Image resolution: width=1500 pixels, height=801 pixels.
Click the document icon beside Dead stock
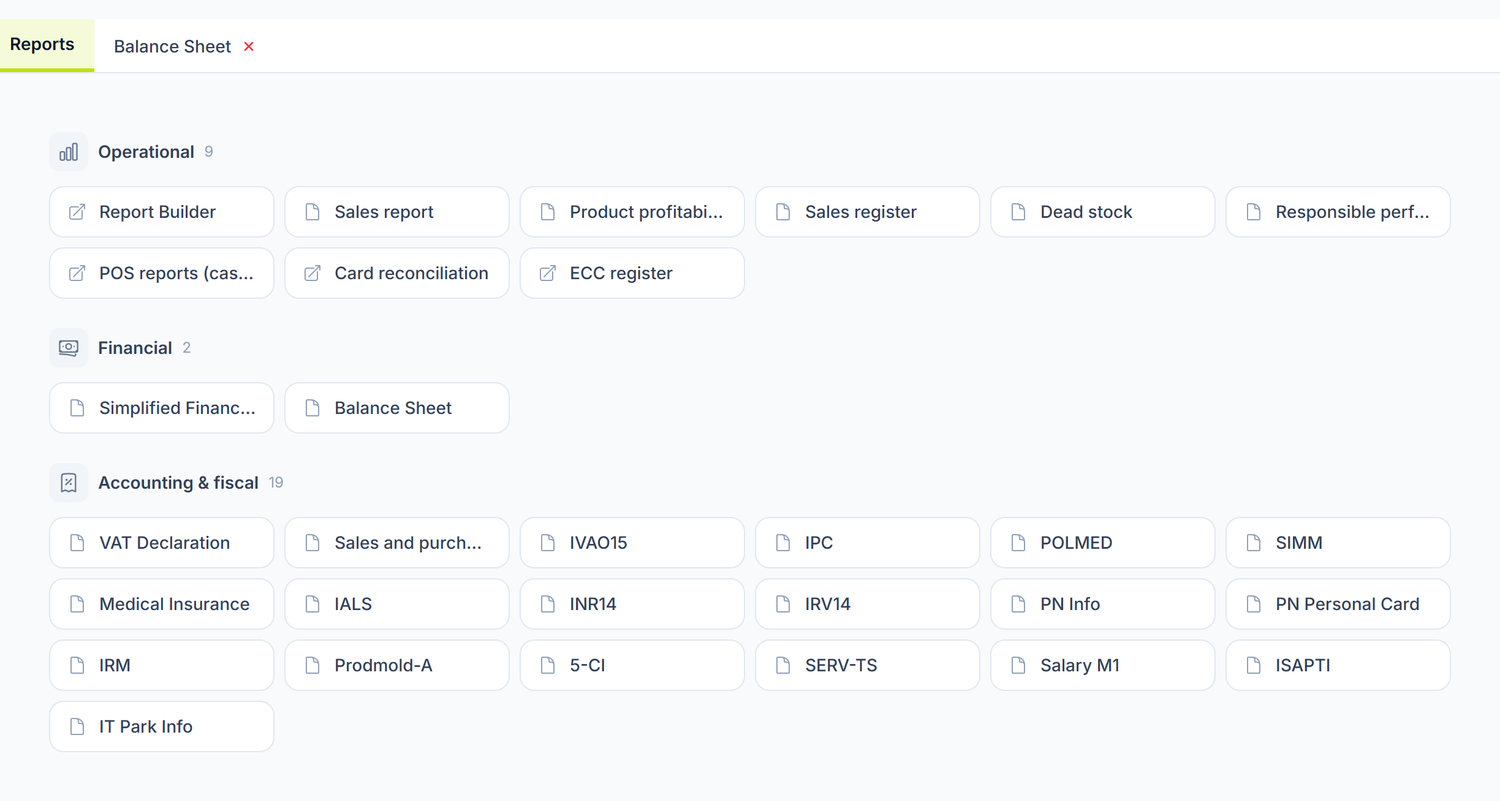(x=1018, y=212)
